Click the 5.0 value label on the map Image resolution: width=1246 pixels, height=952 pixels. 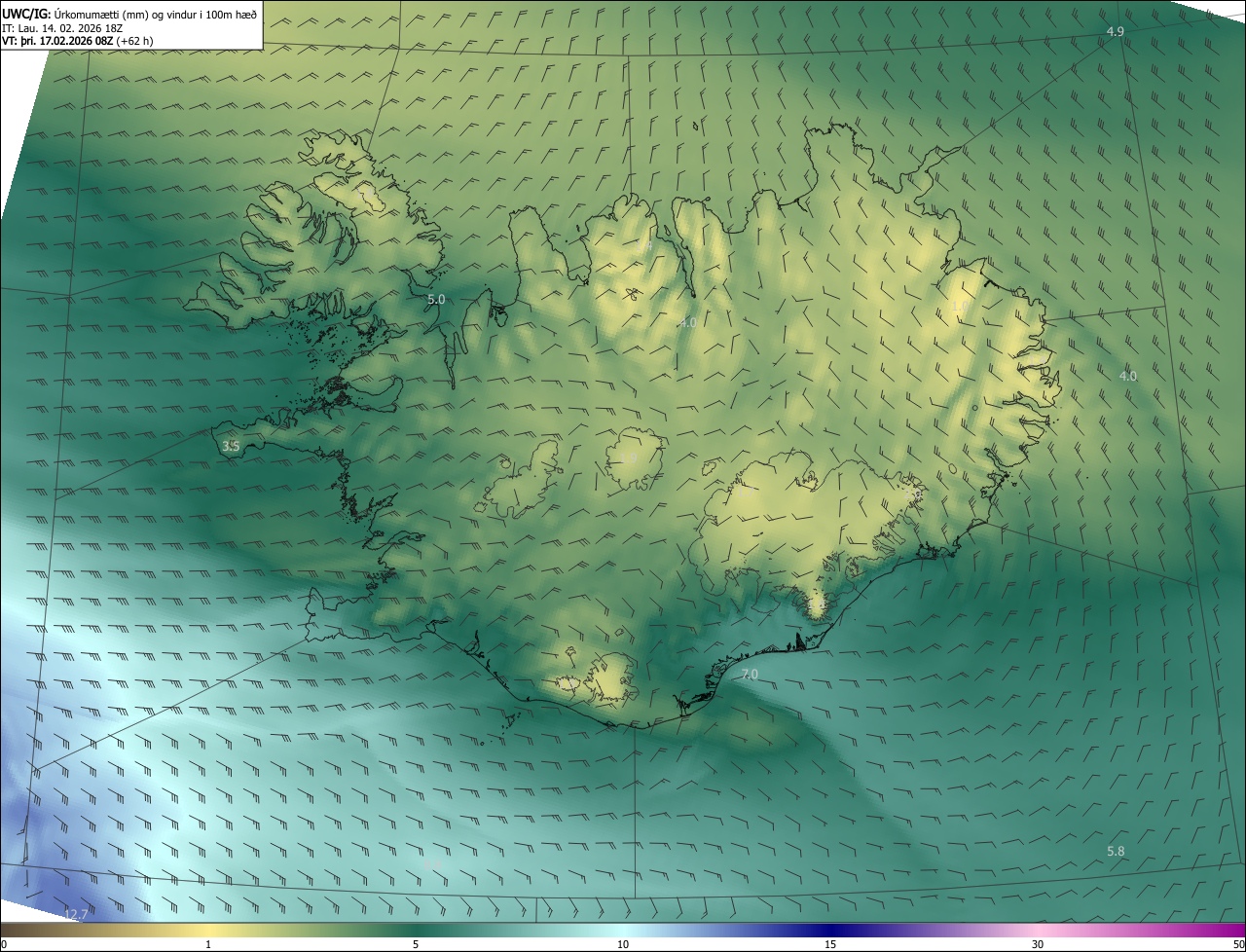click(436, 300)
